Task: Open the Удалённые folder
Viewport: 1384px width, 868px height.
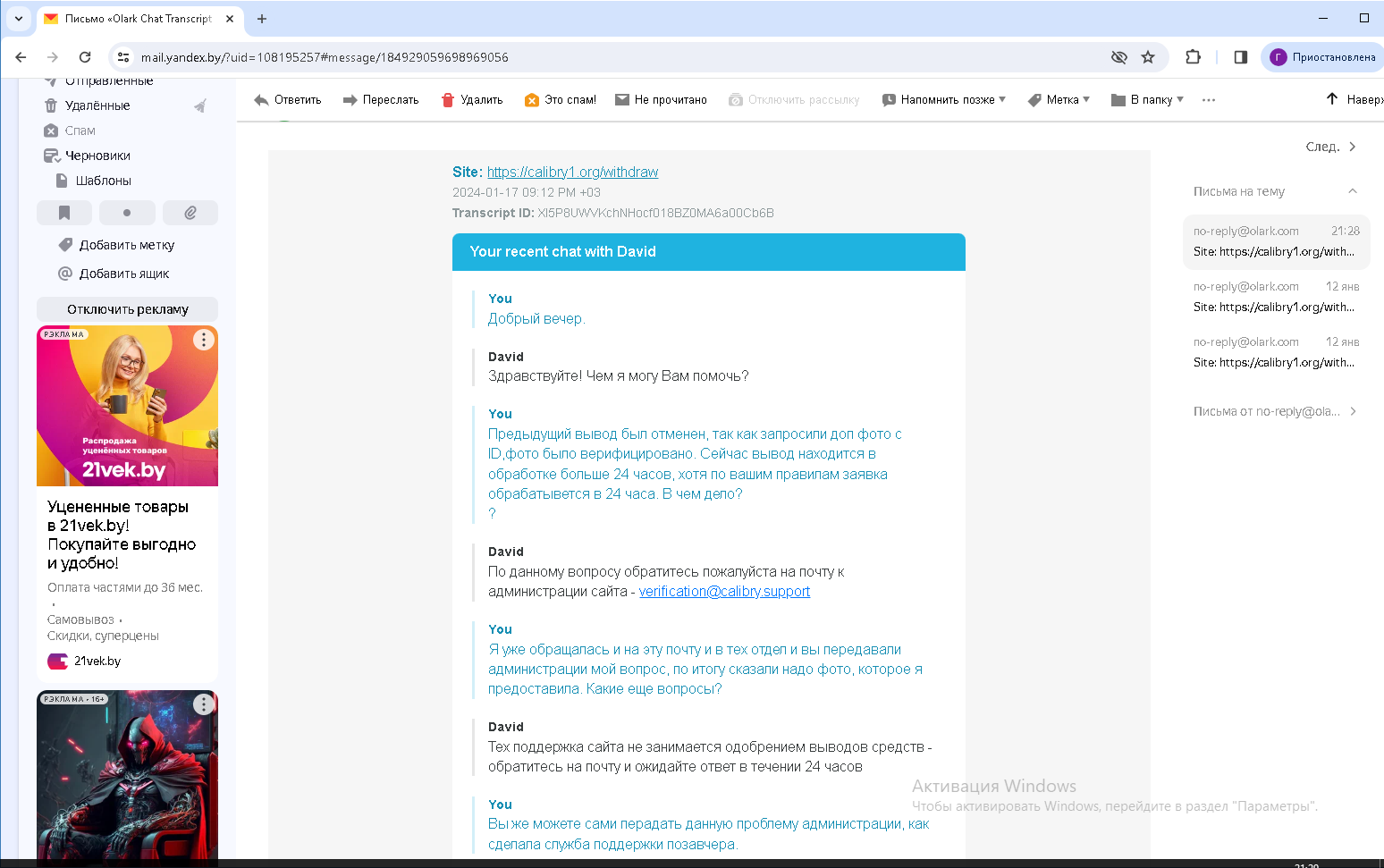Action: [97, 105]
